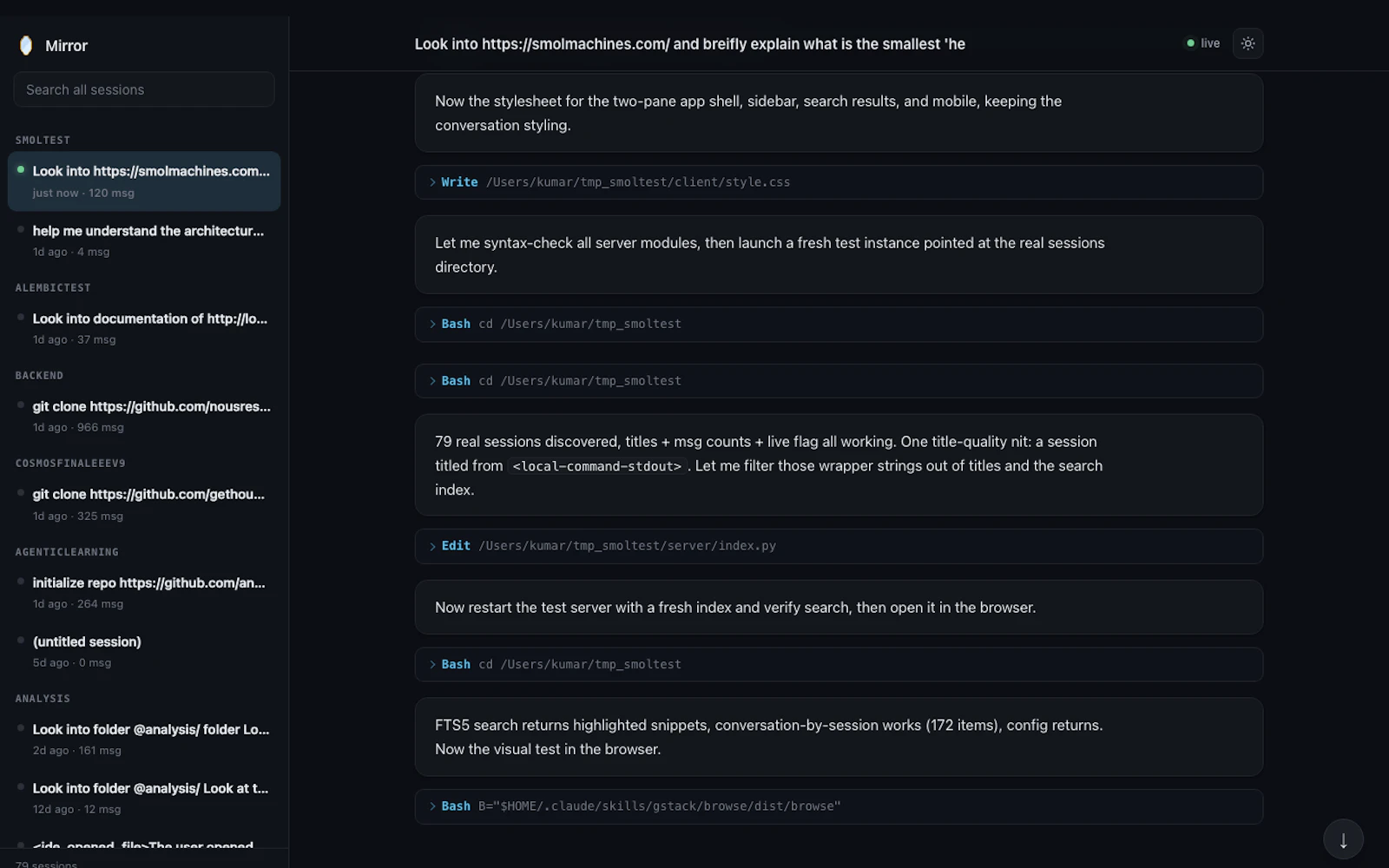This screenshot has height=868, width=1389.
Task: Click the live status indicator
Action: pyautogui.click(x=1203, y=43)
